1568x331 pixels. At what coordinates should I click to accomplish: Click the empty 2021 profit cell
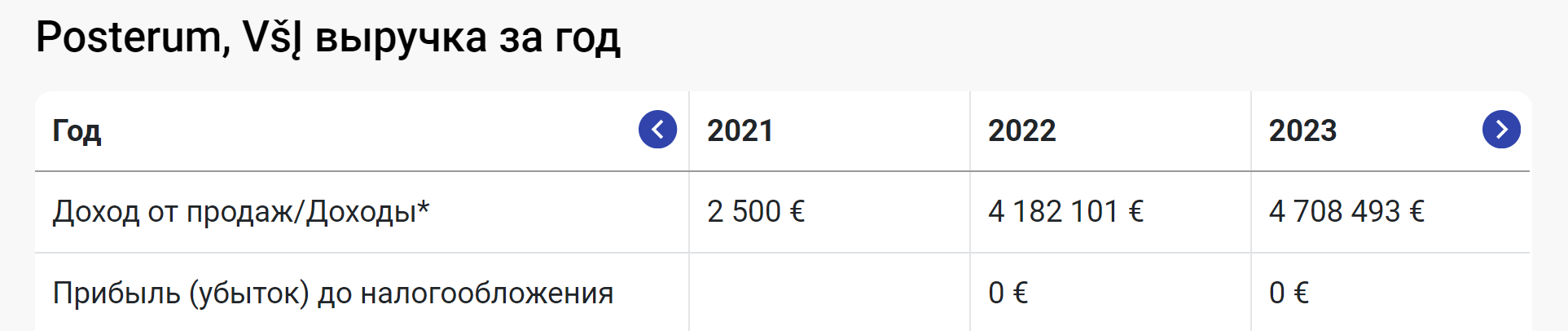[x=829, y=293]
